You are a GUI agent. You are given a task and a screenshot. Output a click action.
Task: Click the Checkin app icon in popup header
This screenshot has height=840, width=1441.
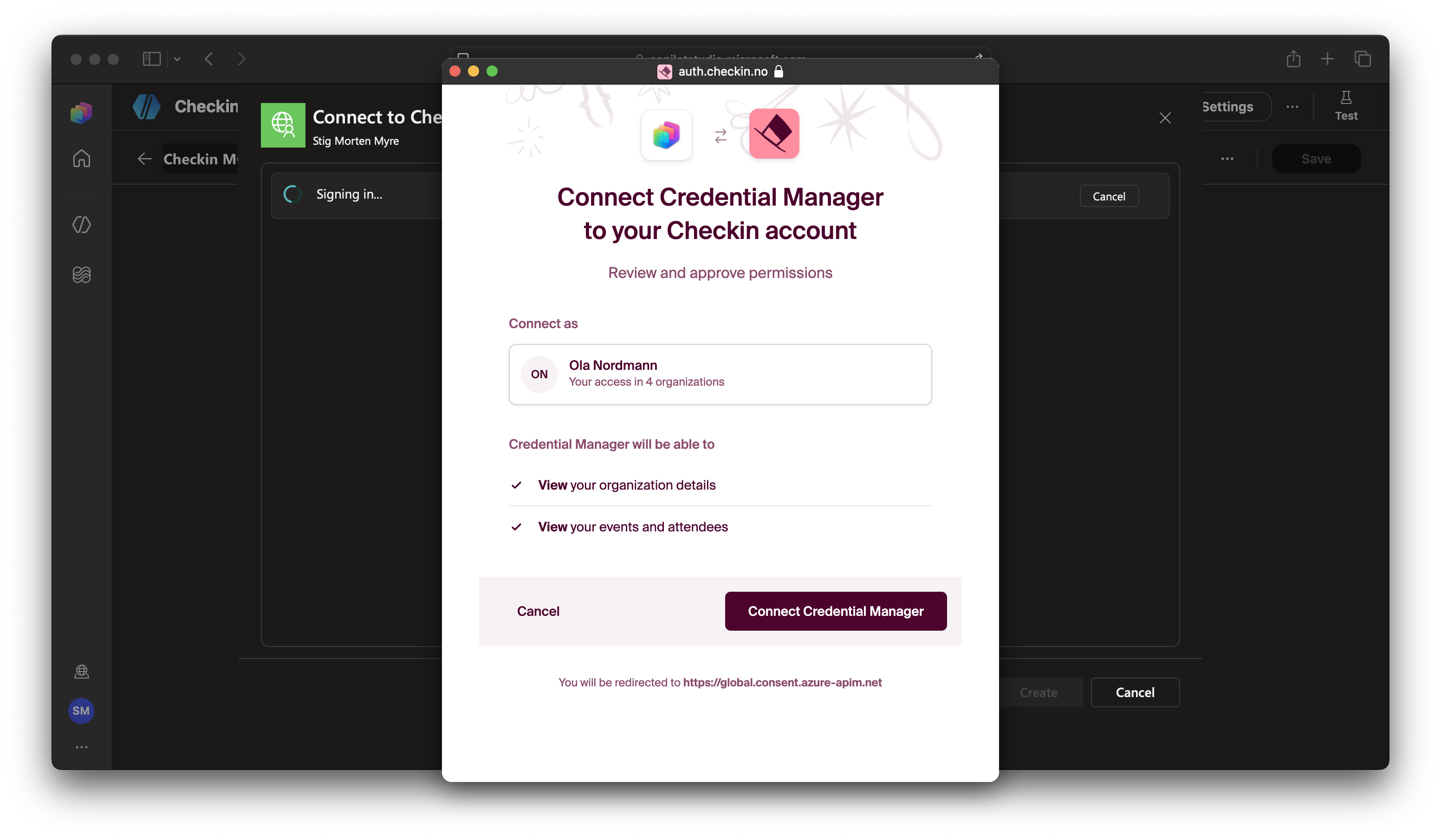coord(774,134)
